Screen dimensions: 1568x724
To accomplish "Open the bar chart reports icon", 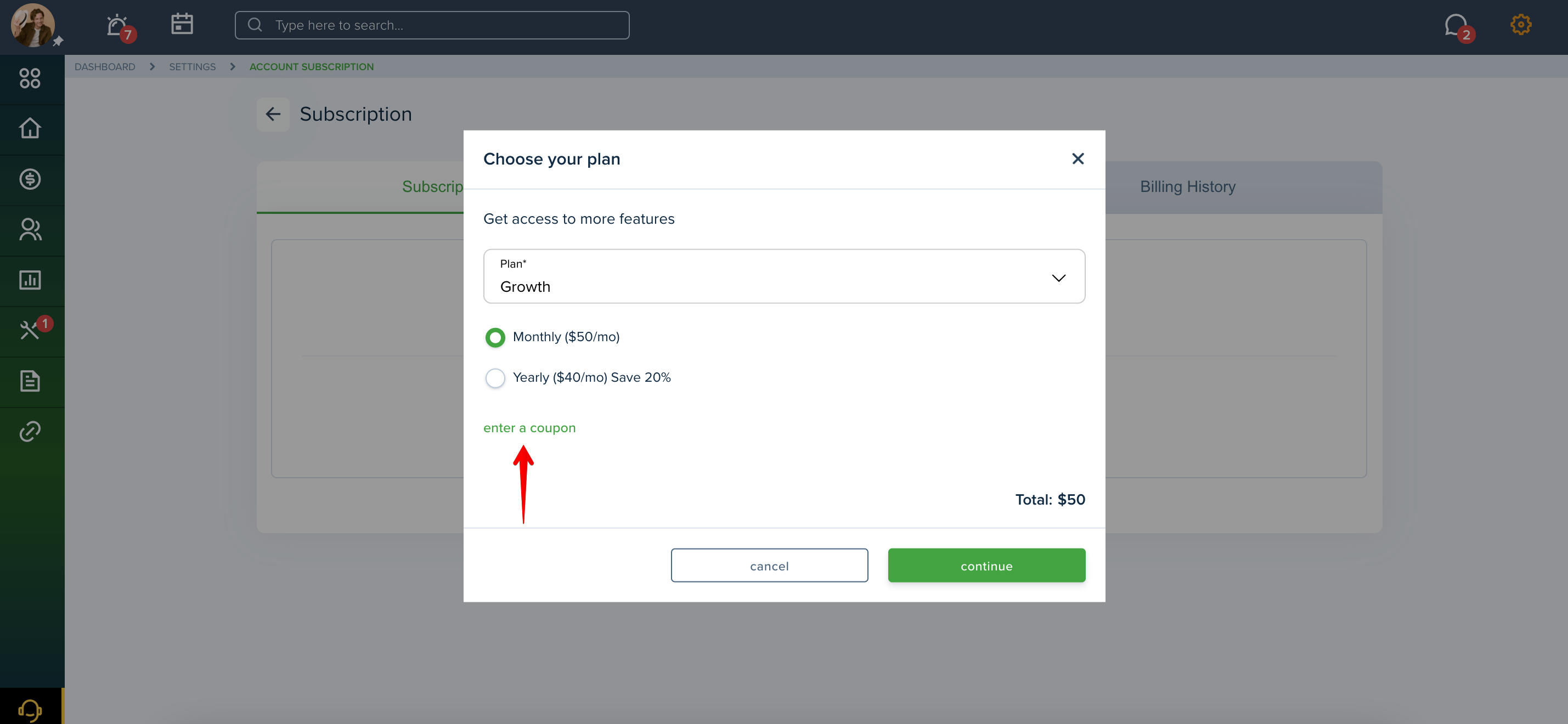I will (30, 280).
